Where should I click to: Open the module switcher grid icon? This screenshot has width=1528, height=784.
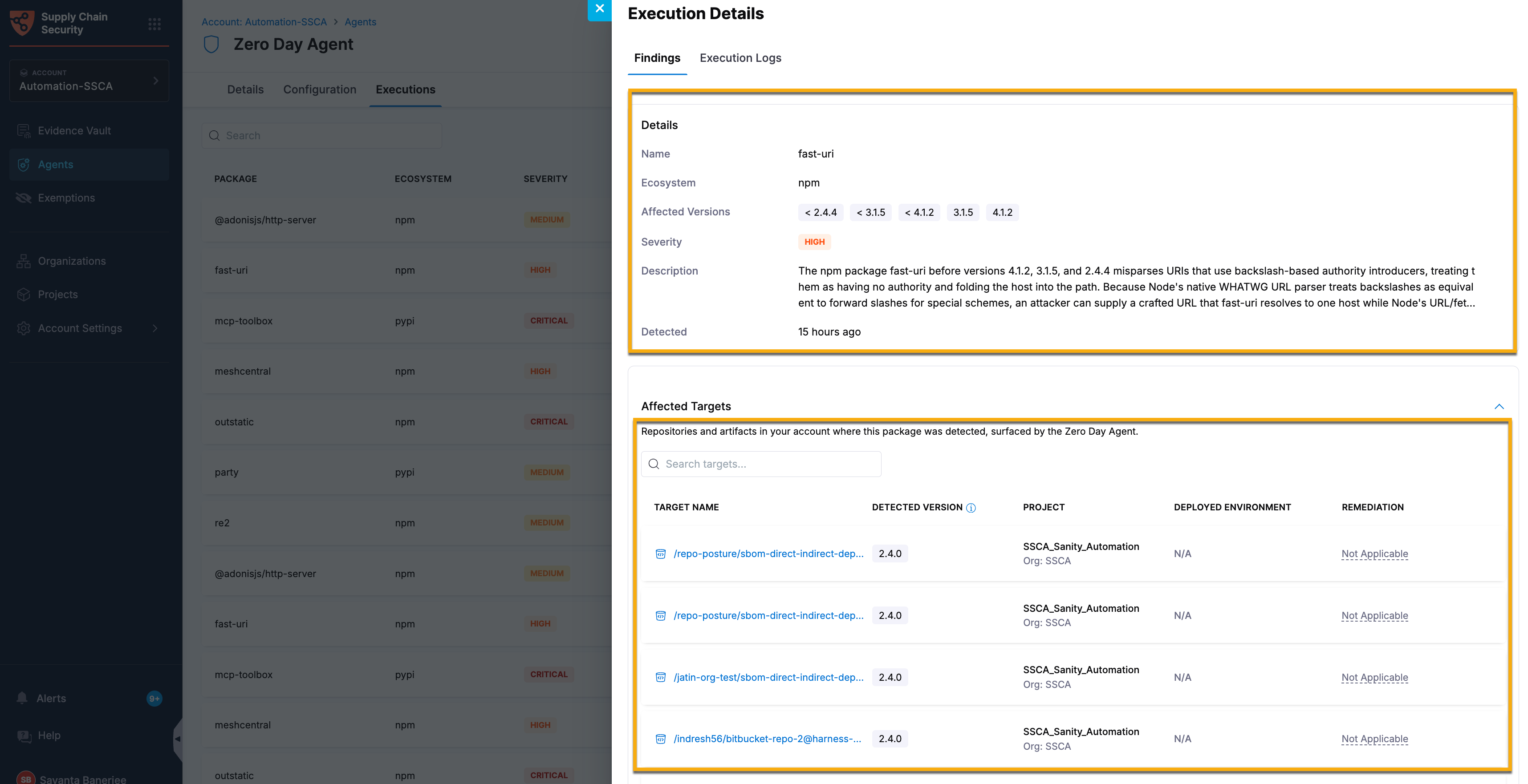point(154,24)
